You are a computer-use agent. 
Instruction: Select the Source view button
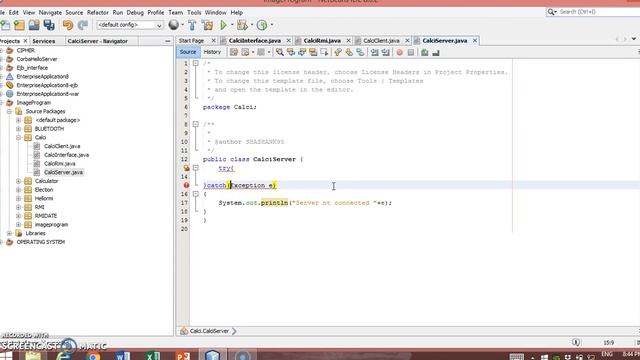pos(188,52)
